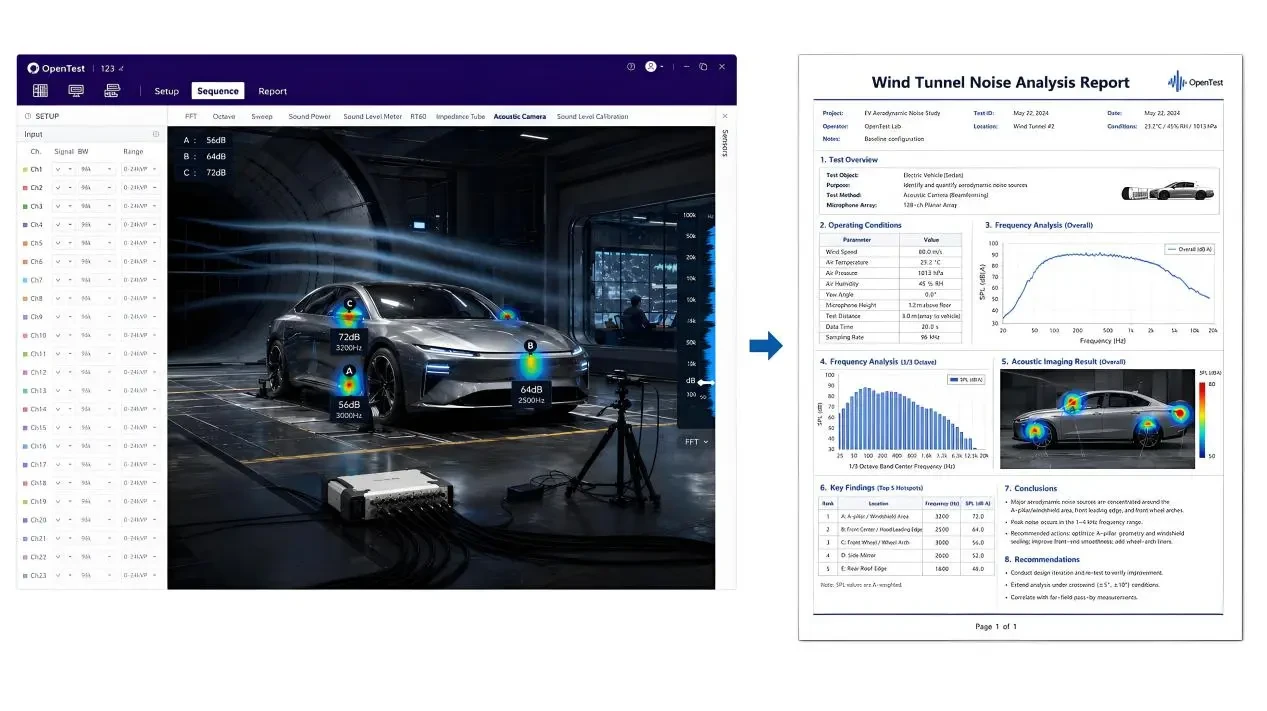Image resolution: width=1267 pixels, height=711 pixels.
Task: Select the Ch12 channel row label
Action: [38, 372]
